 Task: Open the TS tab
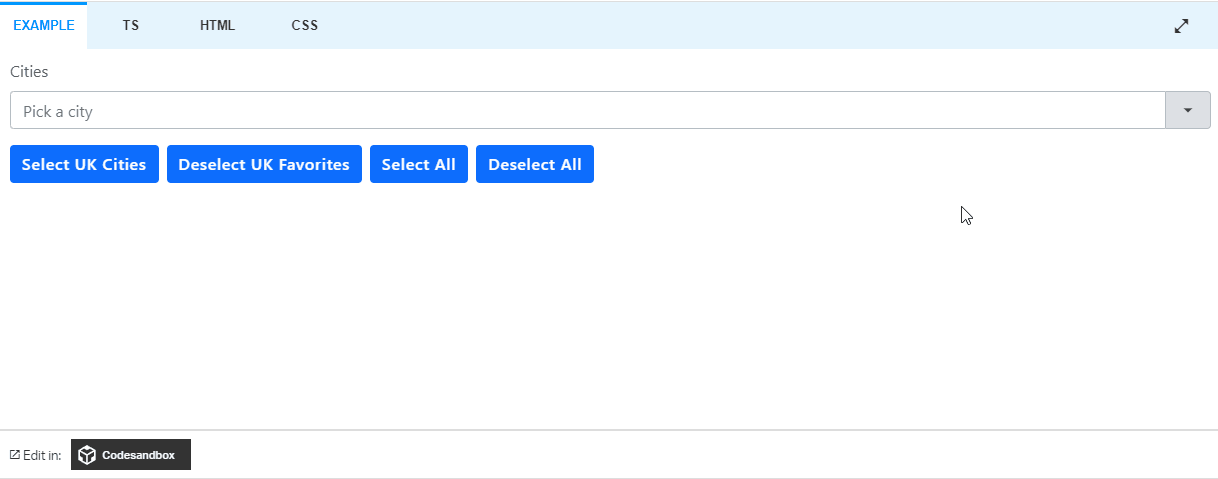[x=131, y=26]
